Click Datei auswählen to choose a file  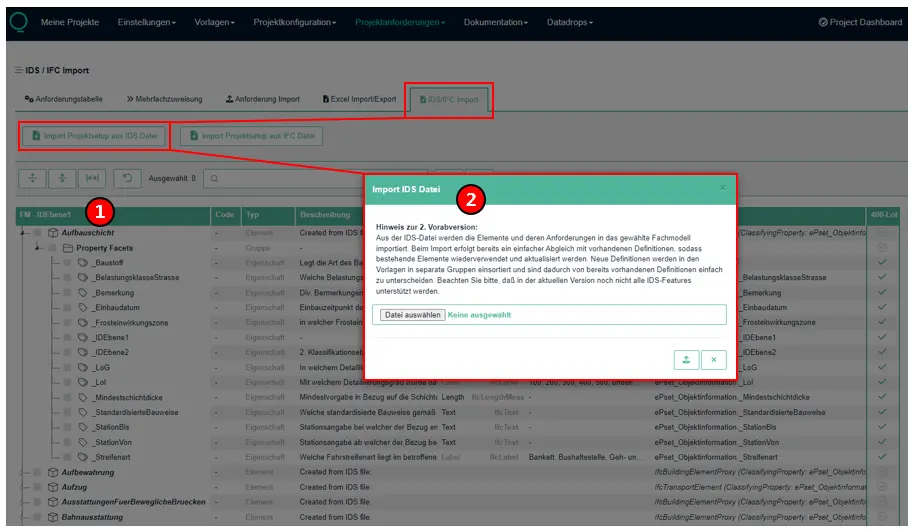point(411,315)
